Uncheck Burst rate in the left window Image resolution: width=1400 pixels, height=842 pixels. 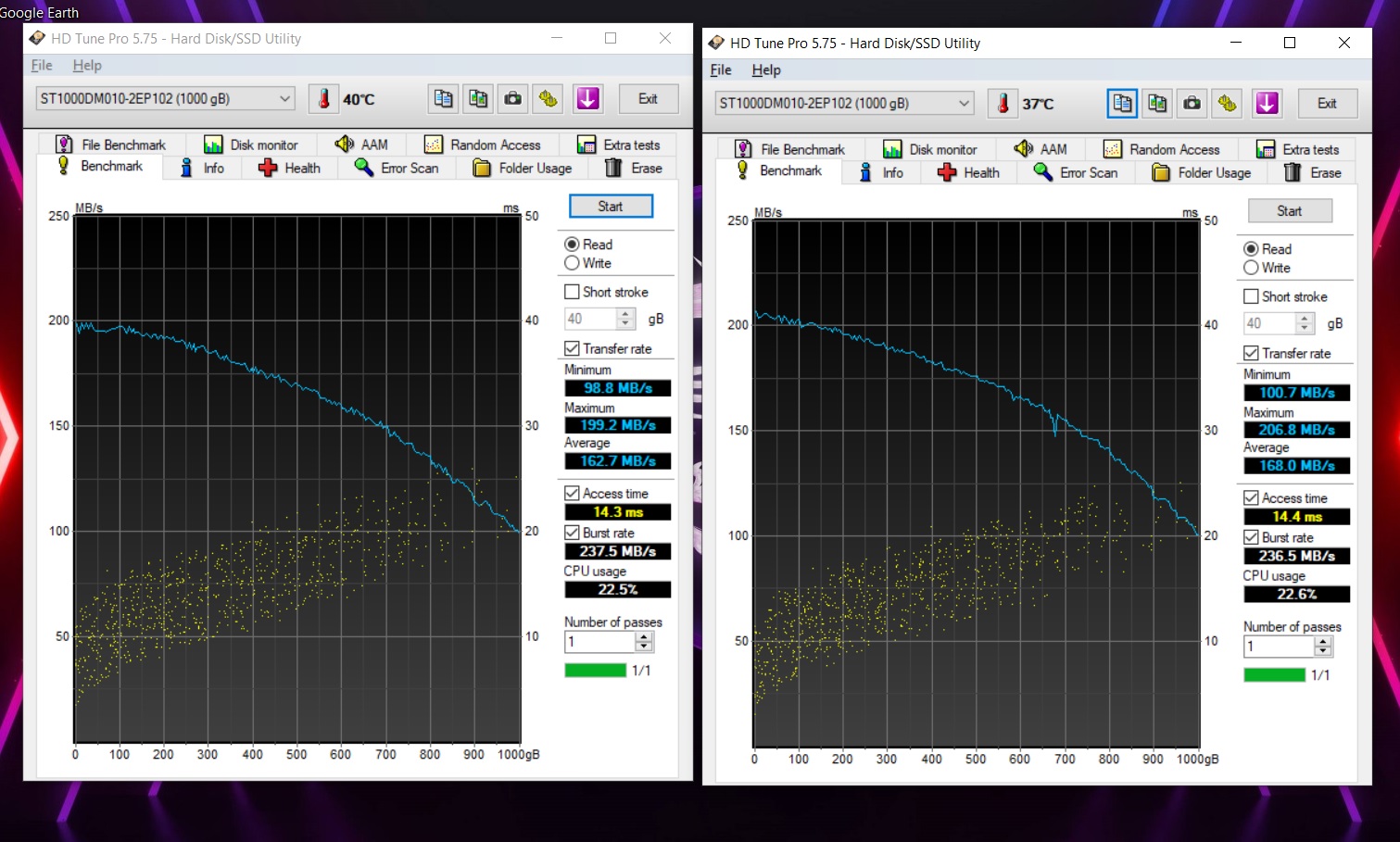coord(572,533)
